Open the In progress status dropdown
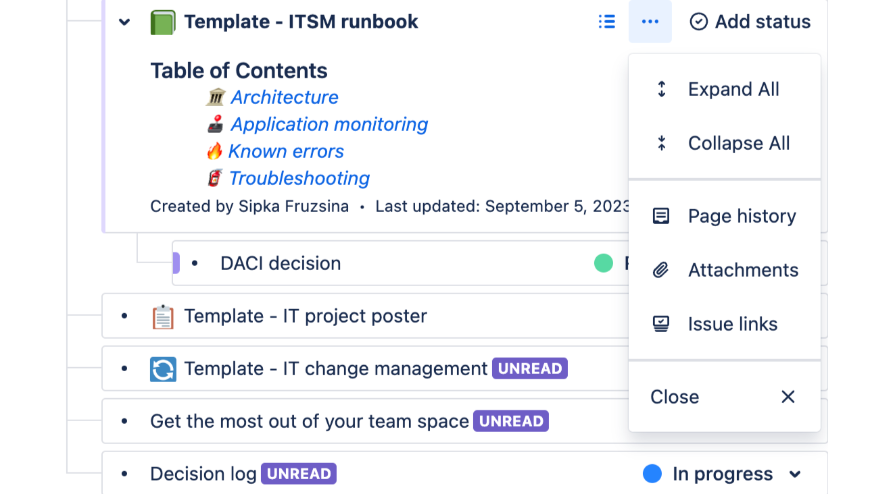The height and width of the screenshot is (494, 870). [x=795, y=474]
